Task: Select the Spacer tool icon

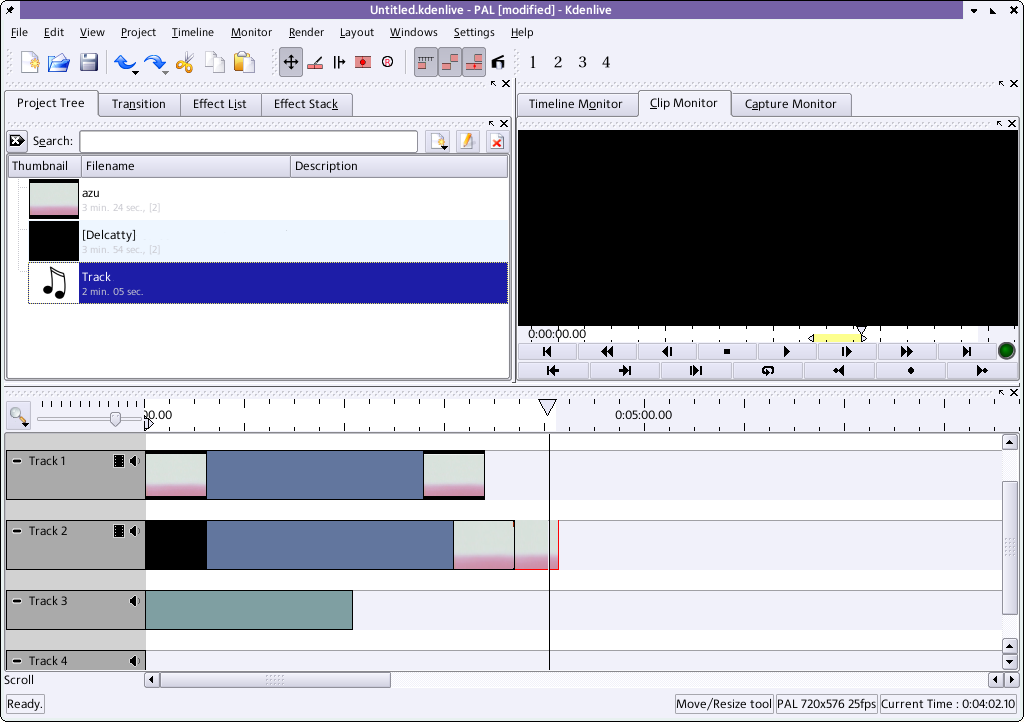Action: 339,62
